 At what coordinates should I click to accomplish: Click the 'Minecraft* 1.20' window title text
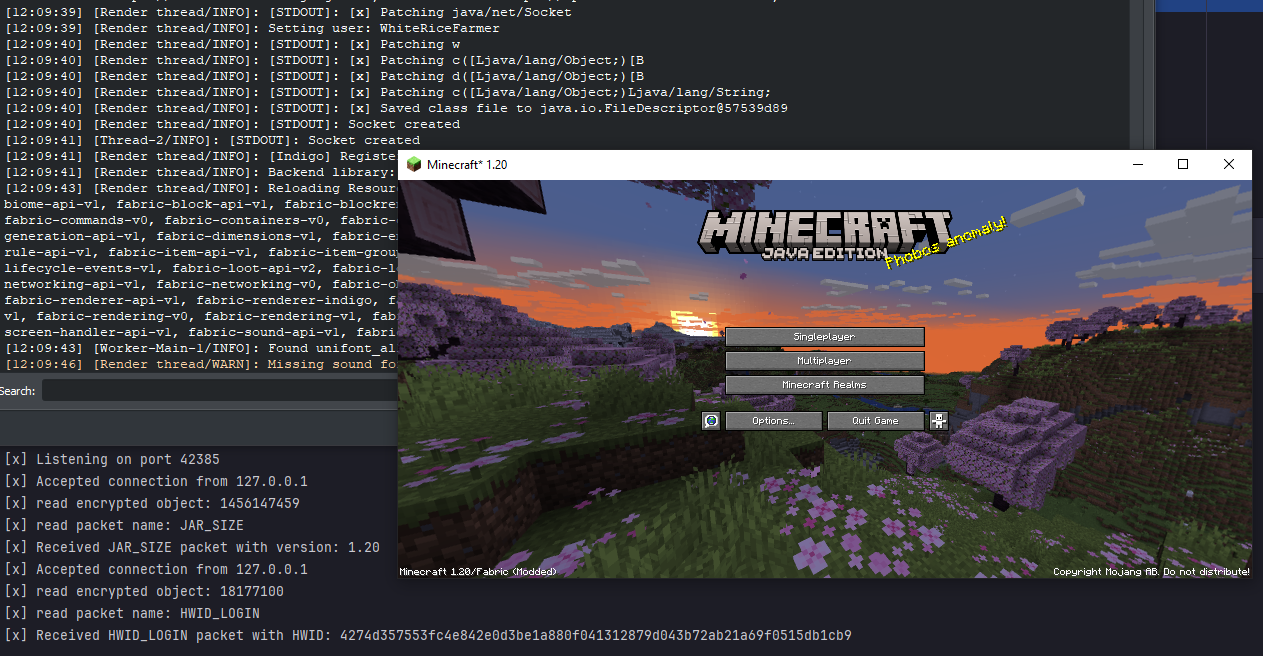point(468,164)
